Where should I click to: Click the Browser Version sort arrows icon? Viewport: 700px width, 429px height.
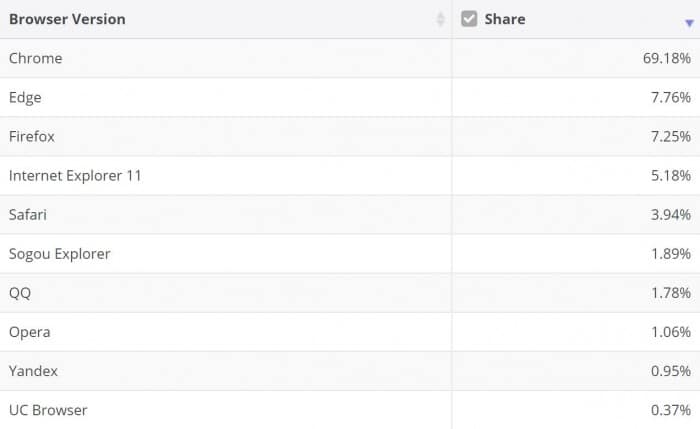click(441, 19)
